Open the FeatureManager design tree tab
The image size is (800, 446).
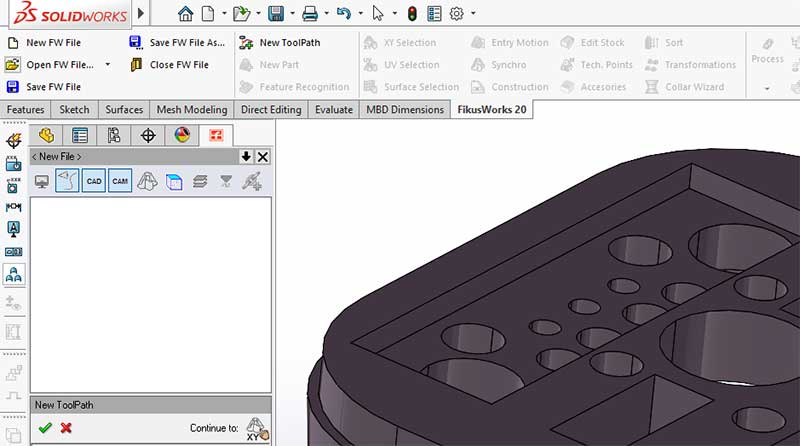[x=46, y=135]
